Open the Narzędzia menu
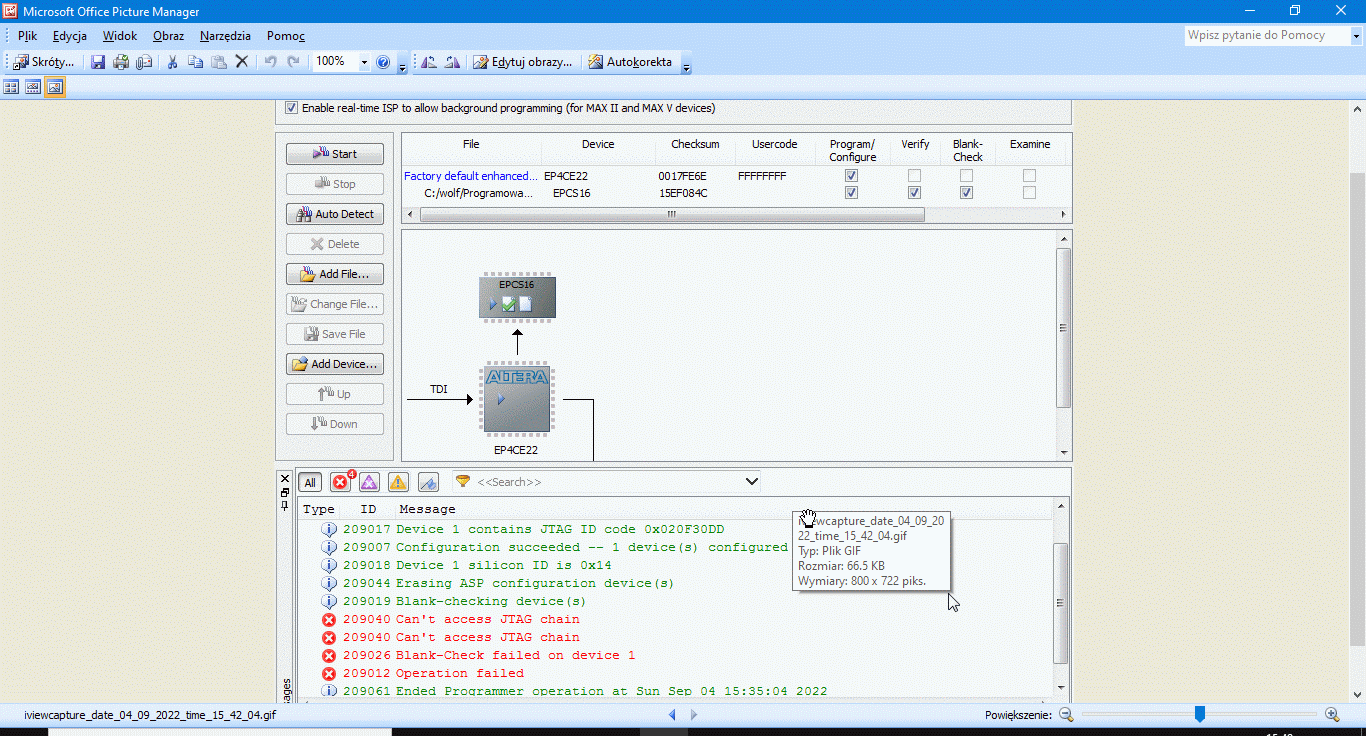1366x736 pixels. coord(225,36)
